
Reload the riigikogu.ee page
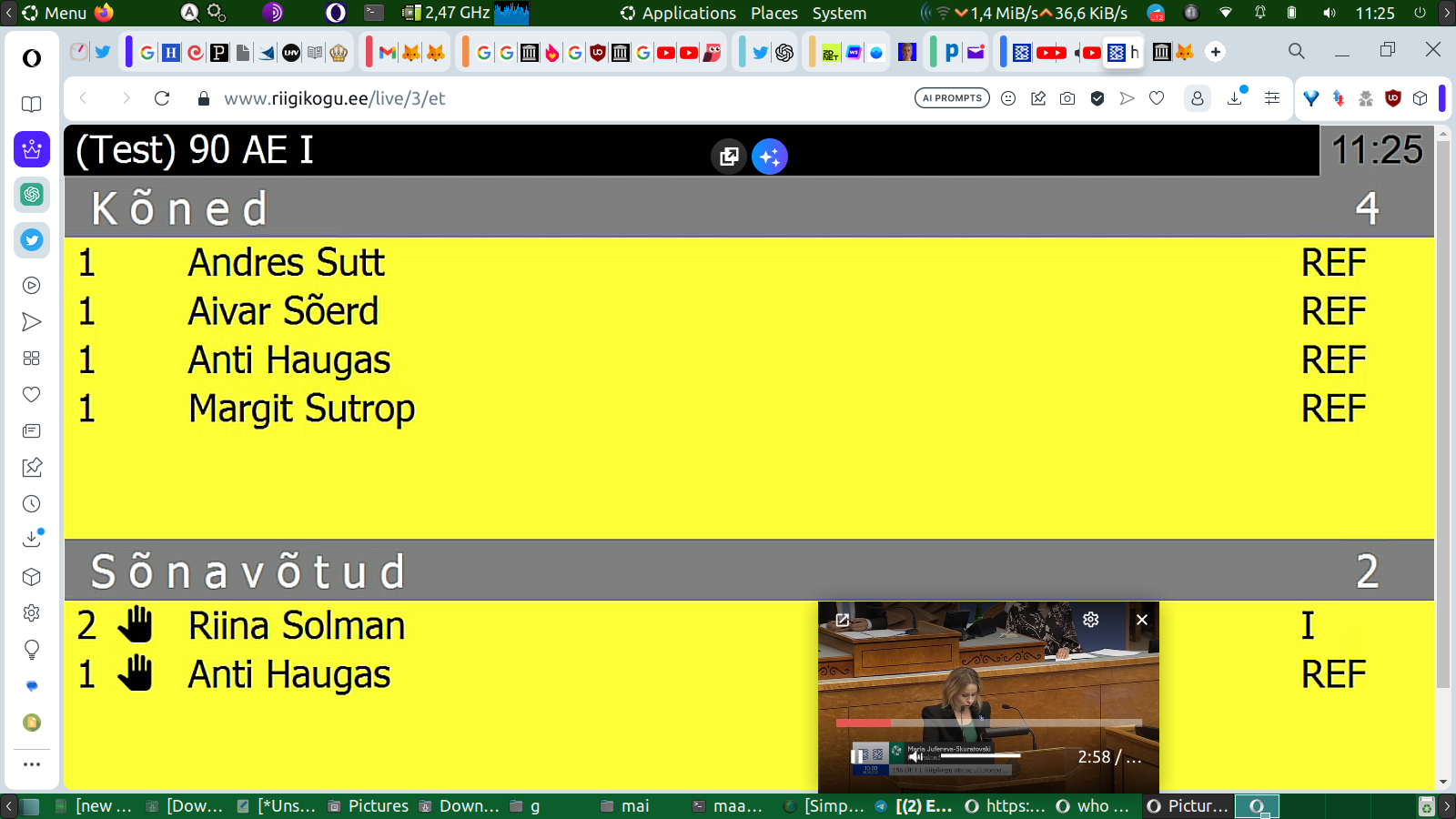point(162,98)
